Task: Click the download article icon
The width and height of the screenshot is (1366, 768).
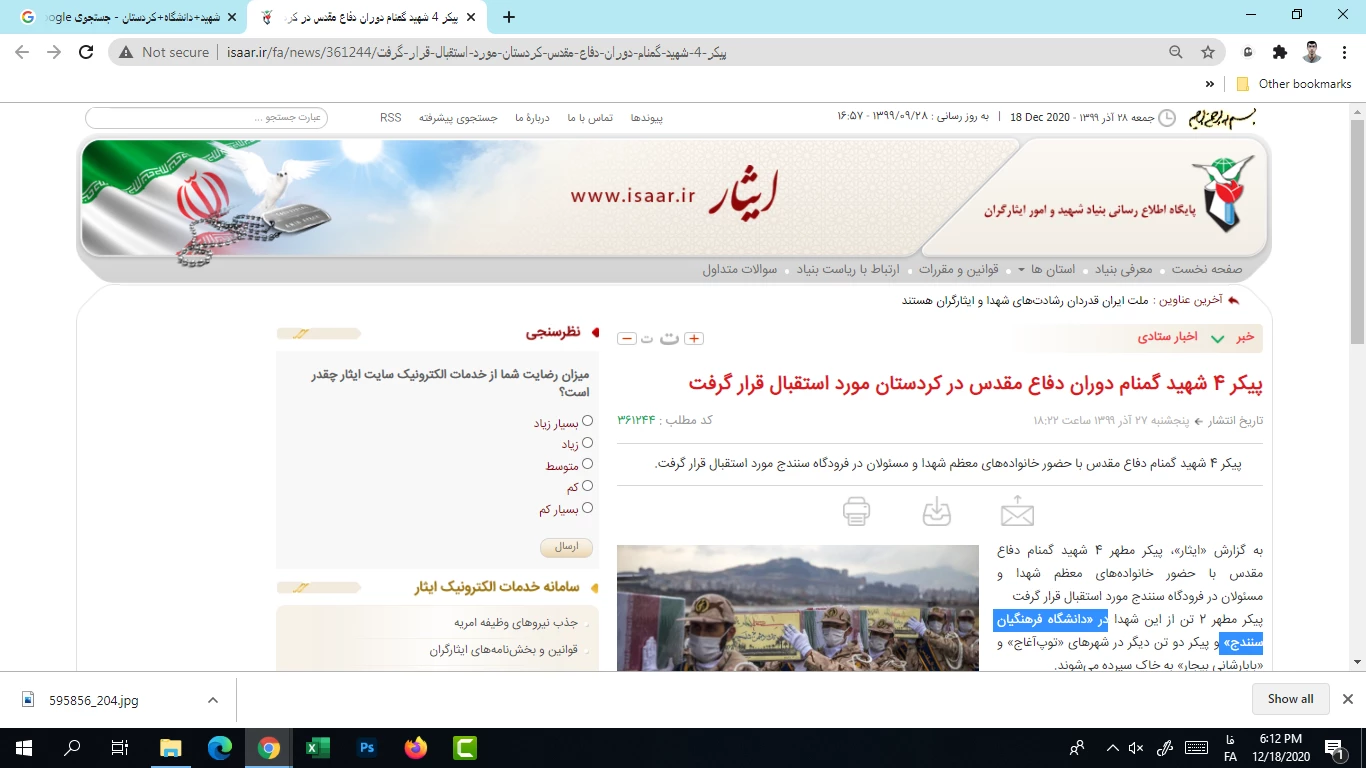Action: pos(936,511)
